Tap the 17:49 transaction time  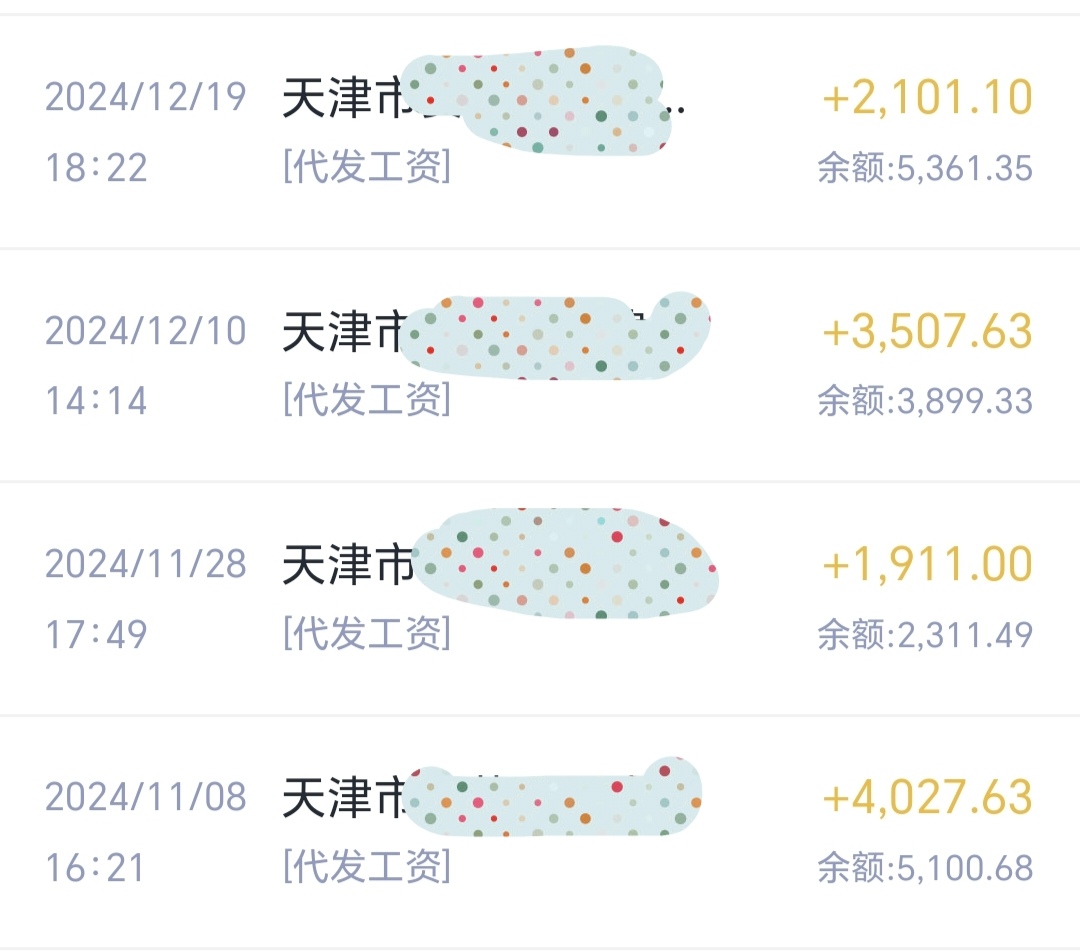pos(96,634)
